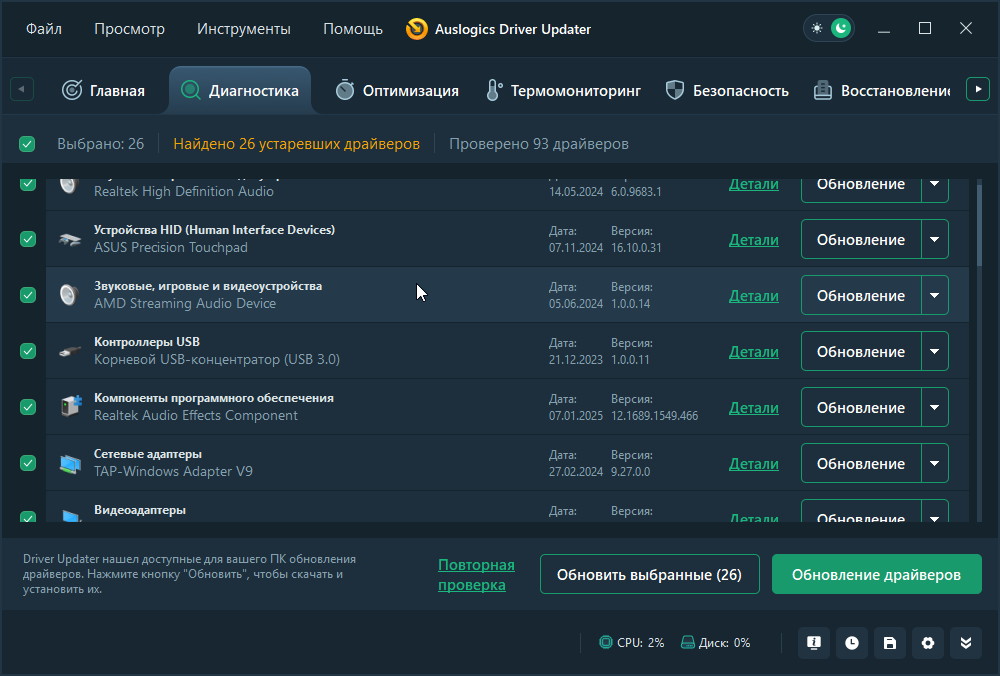Click the green Обновление драйверов button

[876, 574]
